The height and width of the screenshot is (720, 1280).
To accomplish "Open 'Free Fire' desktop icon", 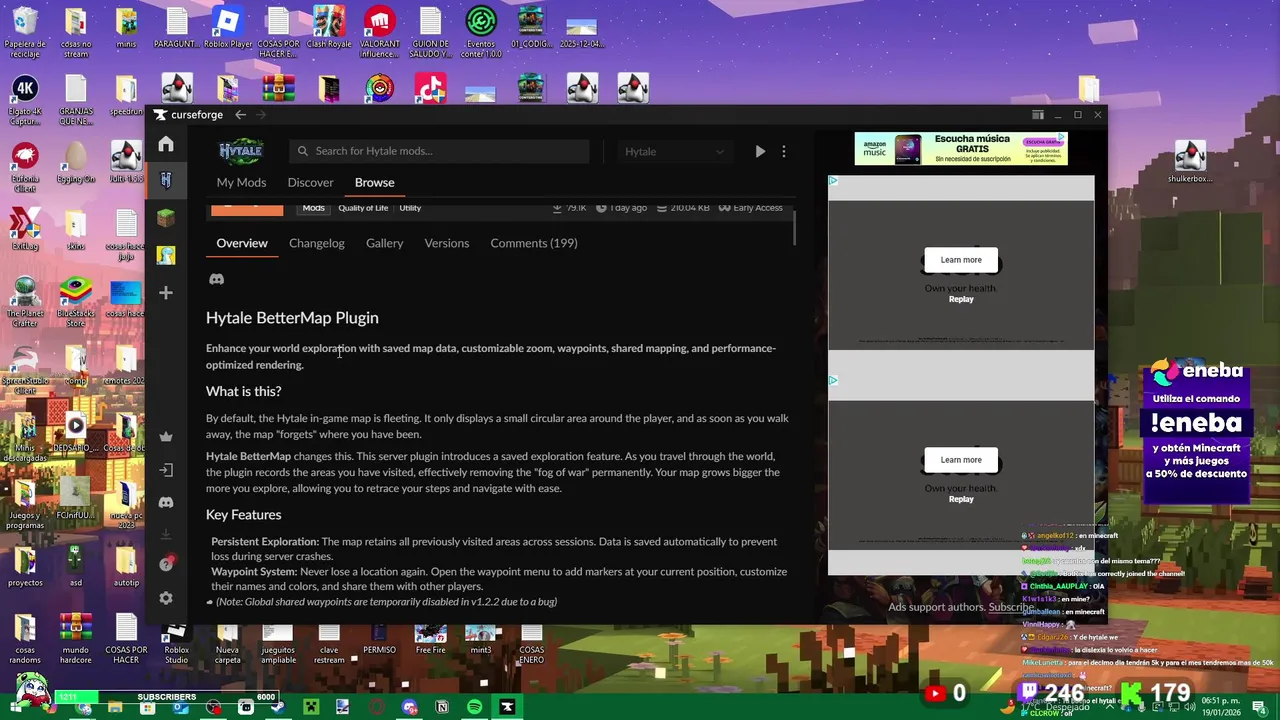I will click(x=430, y=640).
